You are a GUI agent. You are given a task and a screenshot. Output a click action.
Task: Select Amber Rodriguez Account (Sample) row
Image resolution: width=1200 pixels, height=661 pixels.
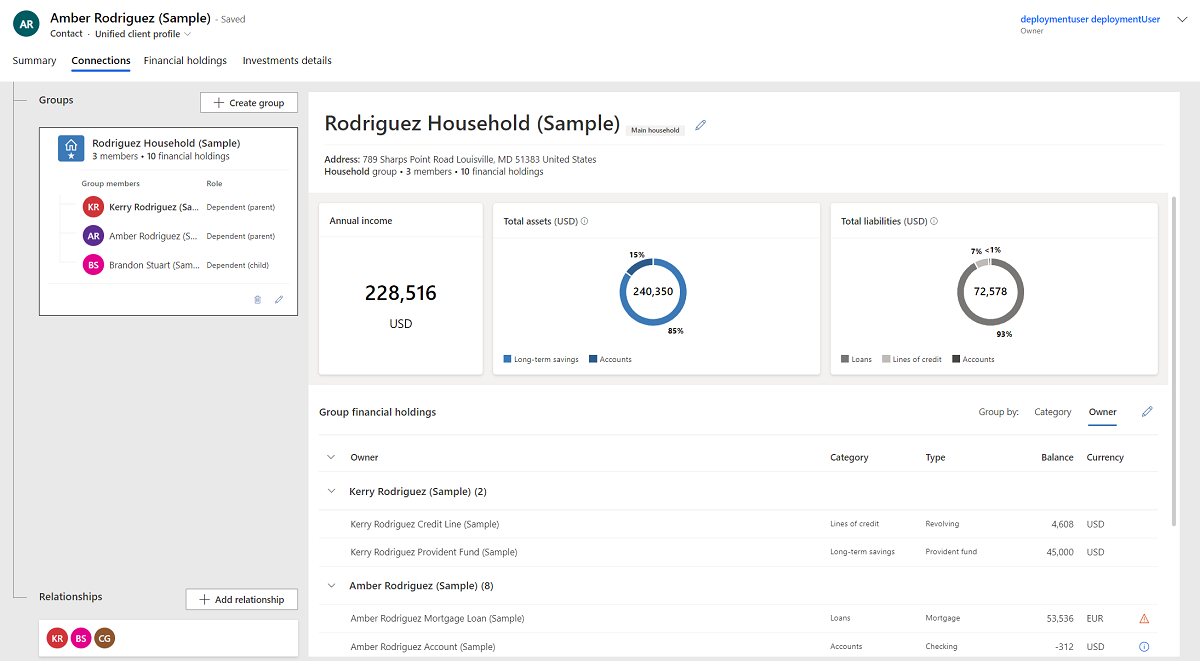(x=738, y=647)
